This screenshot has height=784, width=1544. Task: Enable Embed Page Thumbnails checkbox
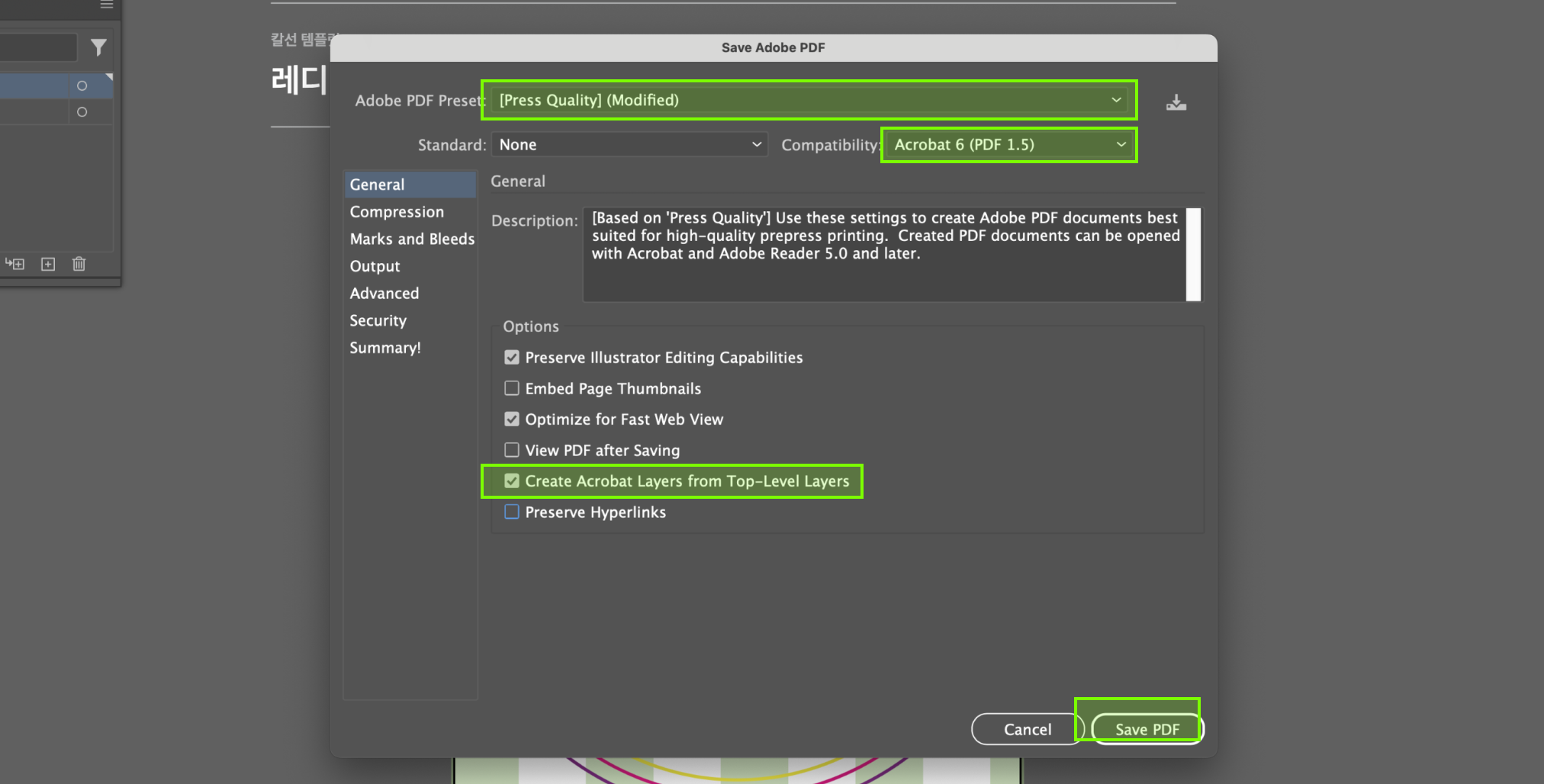point(512,388)
